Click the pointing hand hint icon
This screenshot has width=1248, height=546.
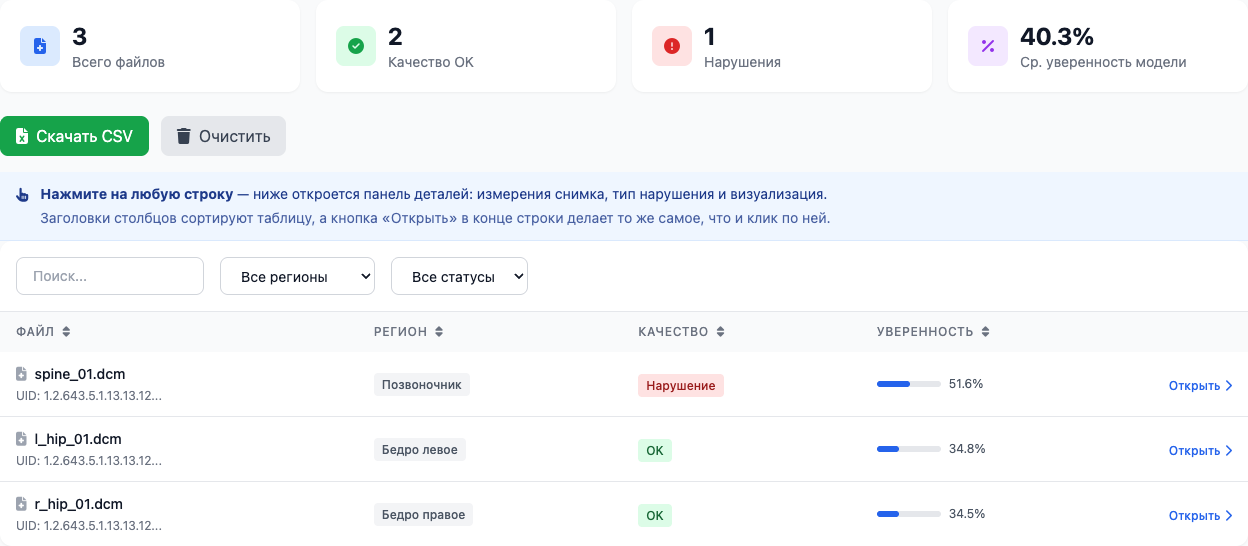23,195
